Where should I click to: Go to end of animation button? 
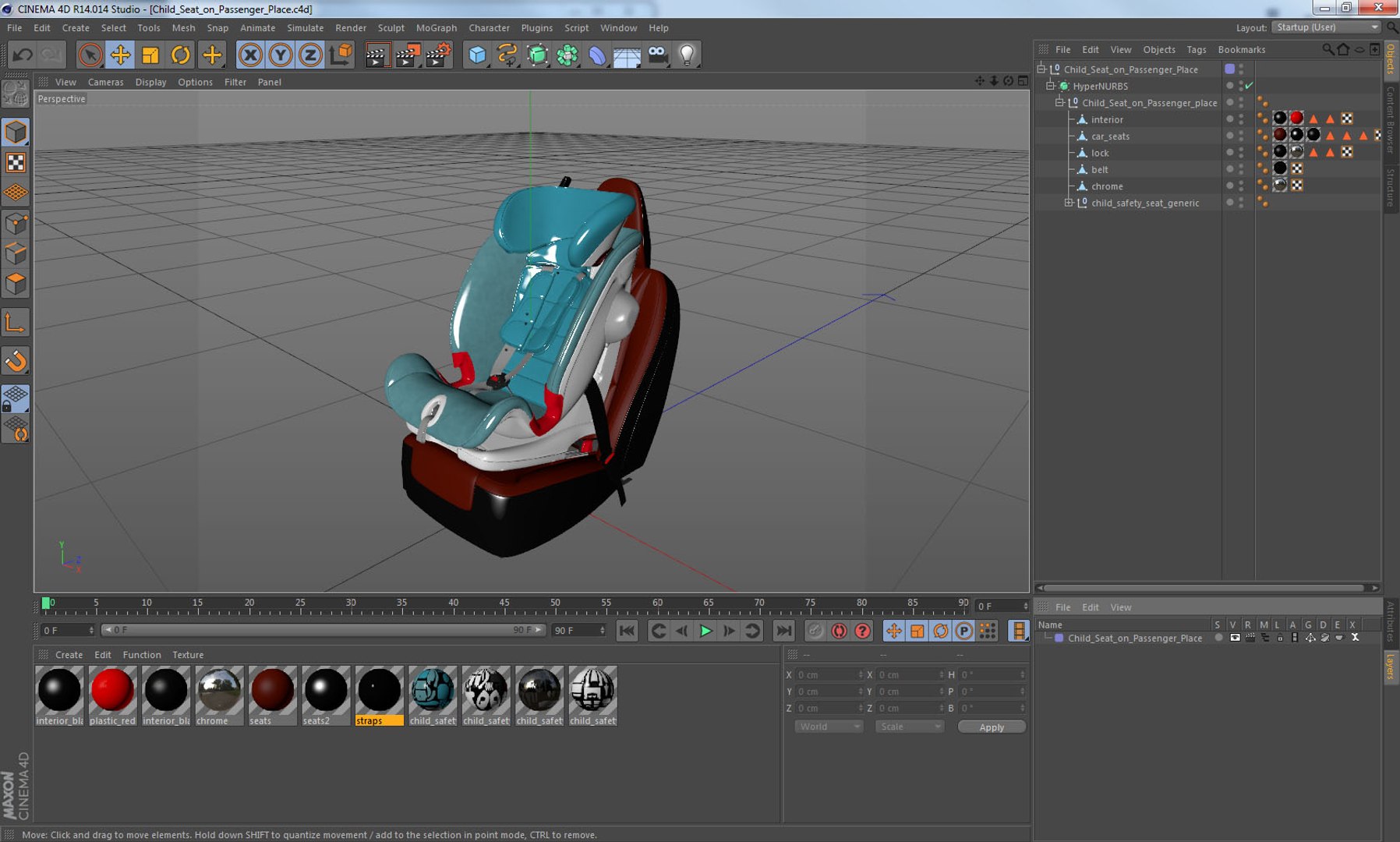(x=784, y=631)
